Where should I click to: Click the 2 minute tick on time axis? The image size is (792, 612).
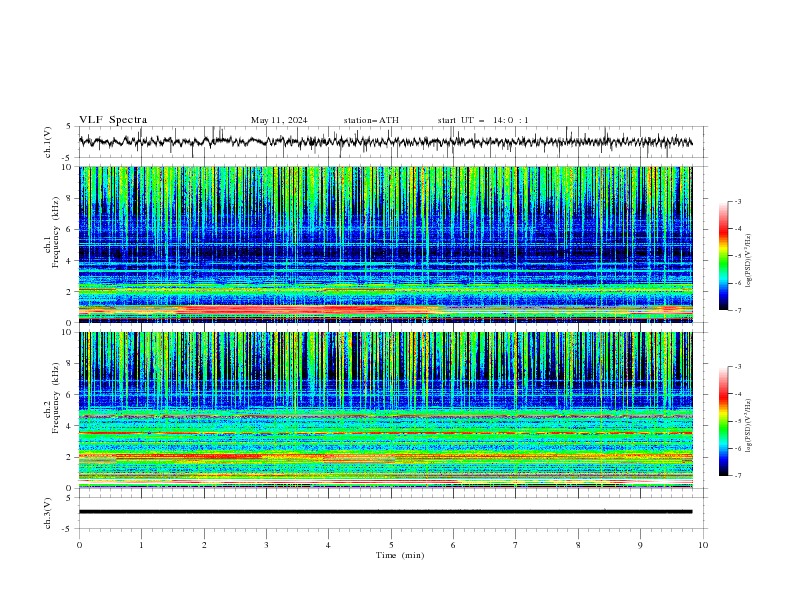tap(204, 545)
